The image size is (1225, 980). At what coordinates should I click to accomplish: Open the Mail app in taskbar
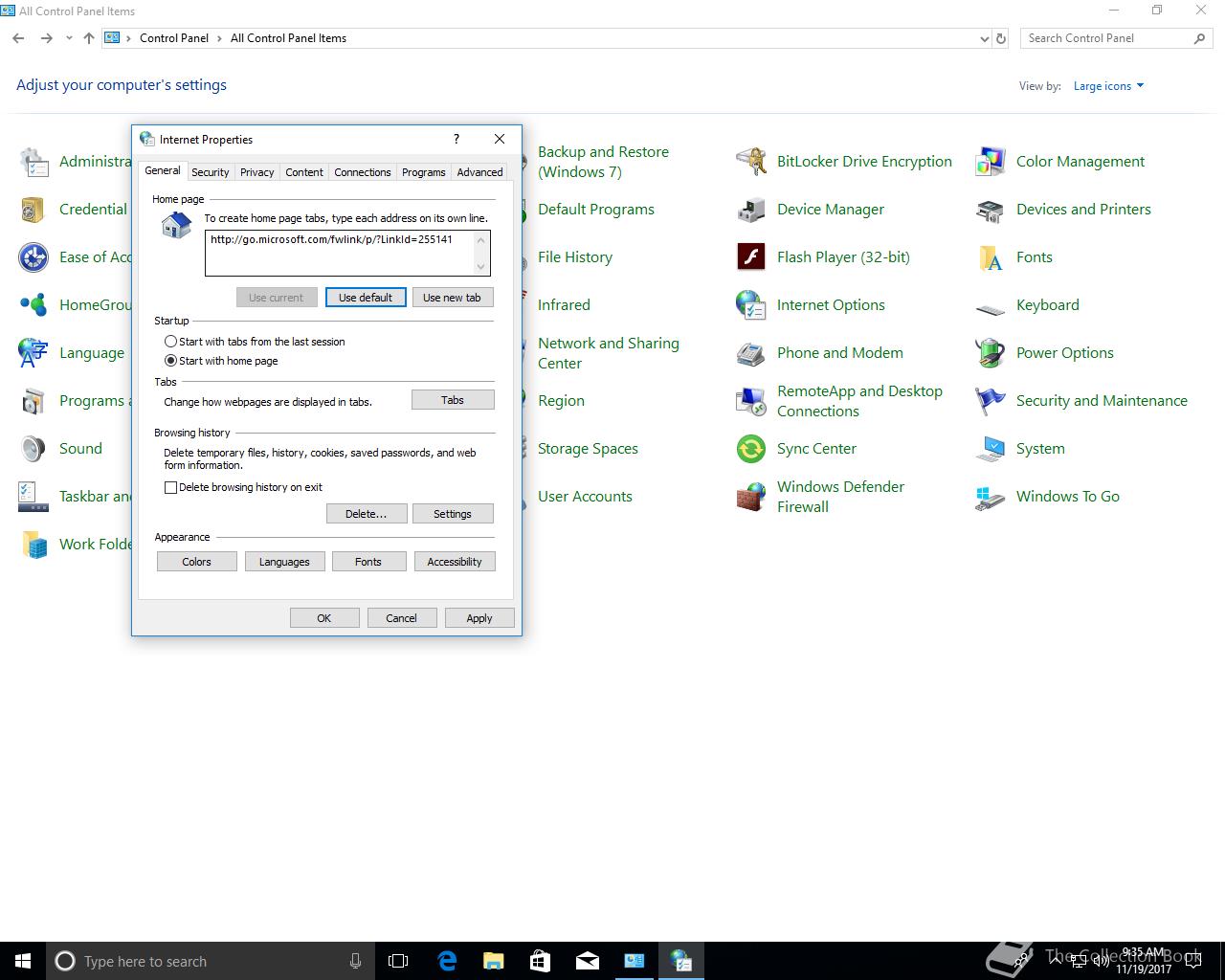coord(587,961)
